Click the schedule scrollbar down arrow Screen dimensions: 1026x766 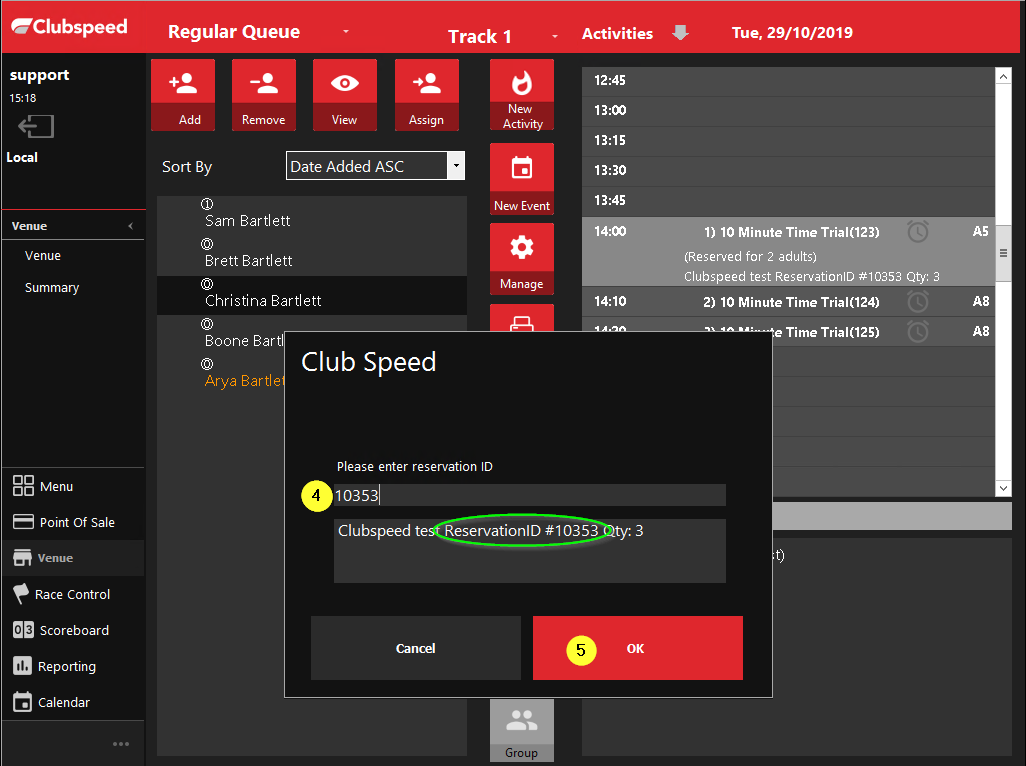click(1003, 487)
